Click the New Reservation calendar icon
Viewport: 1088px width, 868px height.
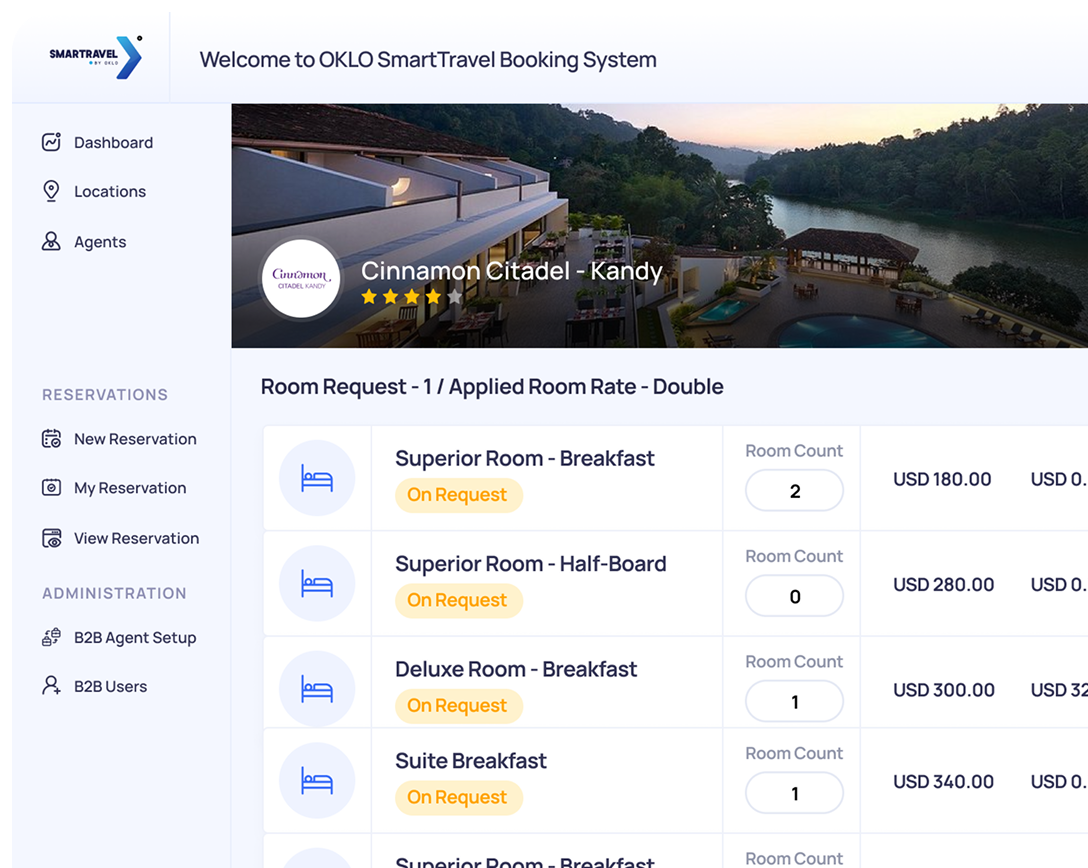51,439
